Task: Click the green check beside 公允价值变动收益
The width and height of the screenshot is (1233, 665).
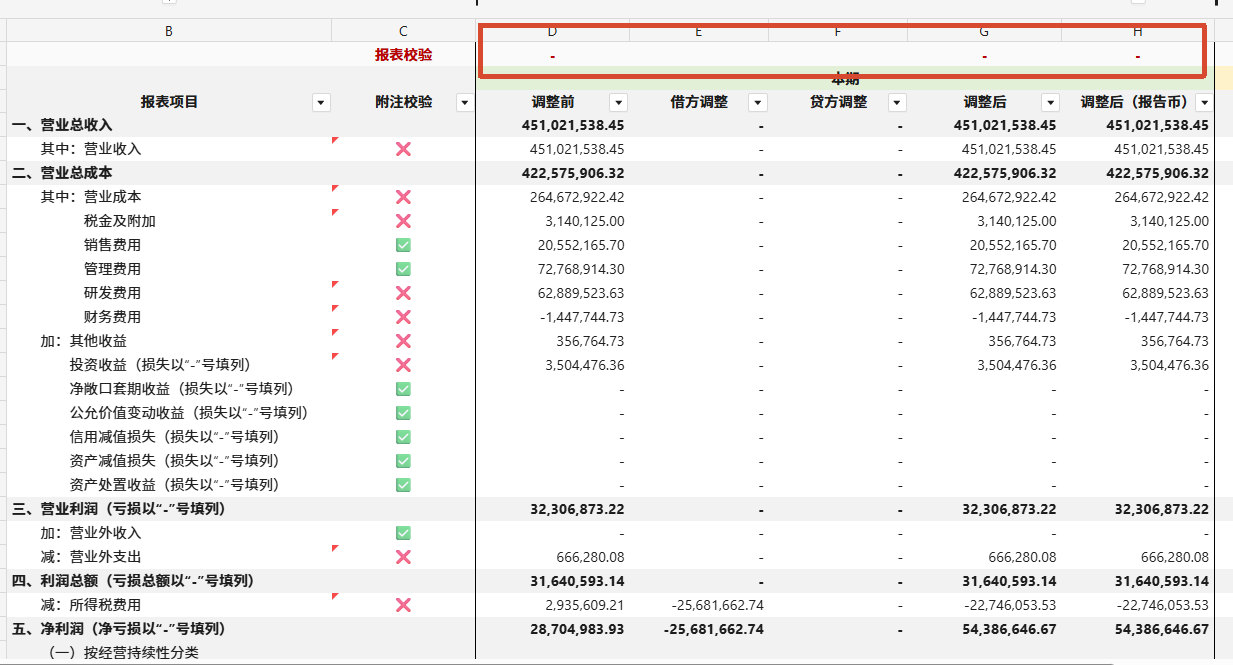Action: 403,413
